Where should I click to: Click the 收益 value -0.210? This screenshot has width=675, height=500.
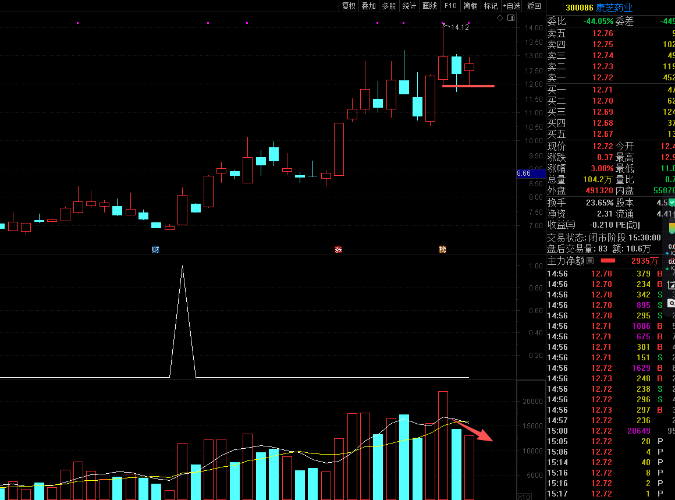(x=602, y=225)
